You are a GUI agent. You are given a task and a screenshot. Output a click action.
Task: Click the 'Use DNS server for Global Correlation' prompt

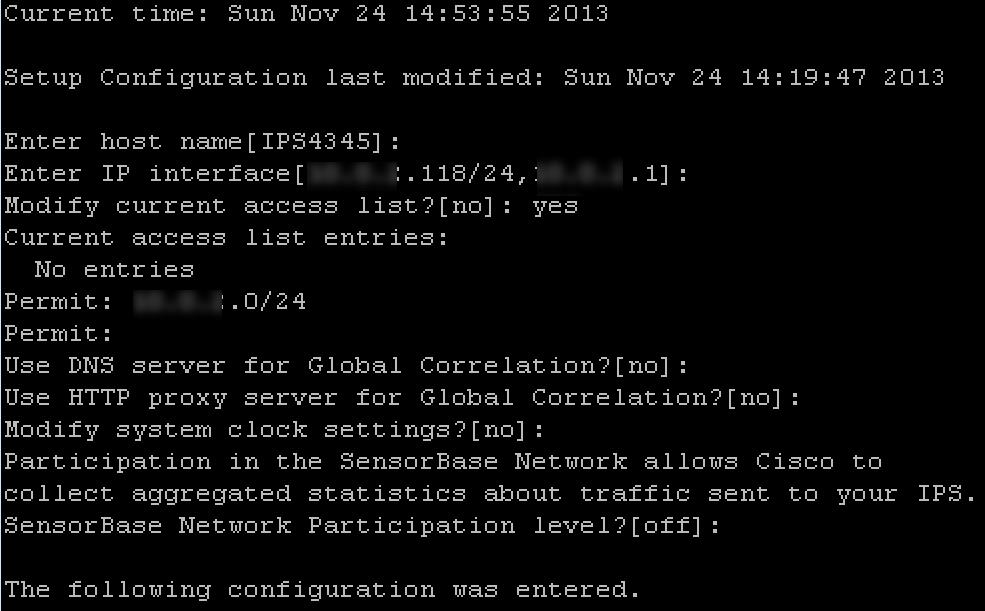click(345, 366)
